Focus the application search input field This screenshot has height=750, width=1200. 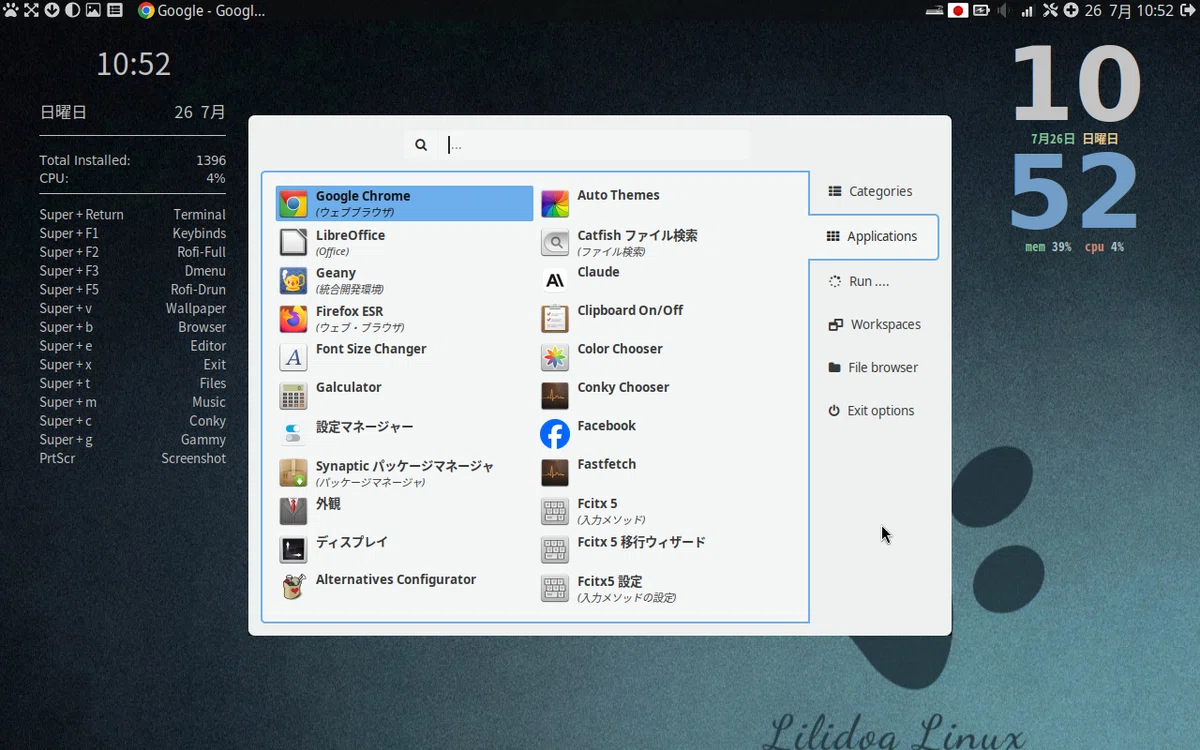click(x=595, y=145)
